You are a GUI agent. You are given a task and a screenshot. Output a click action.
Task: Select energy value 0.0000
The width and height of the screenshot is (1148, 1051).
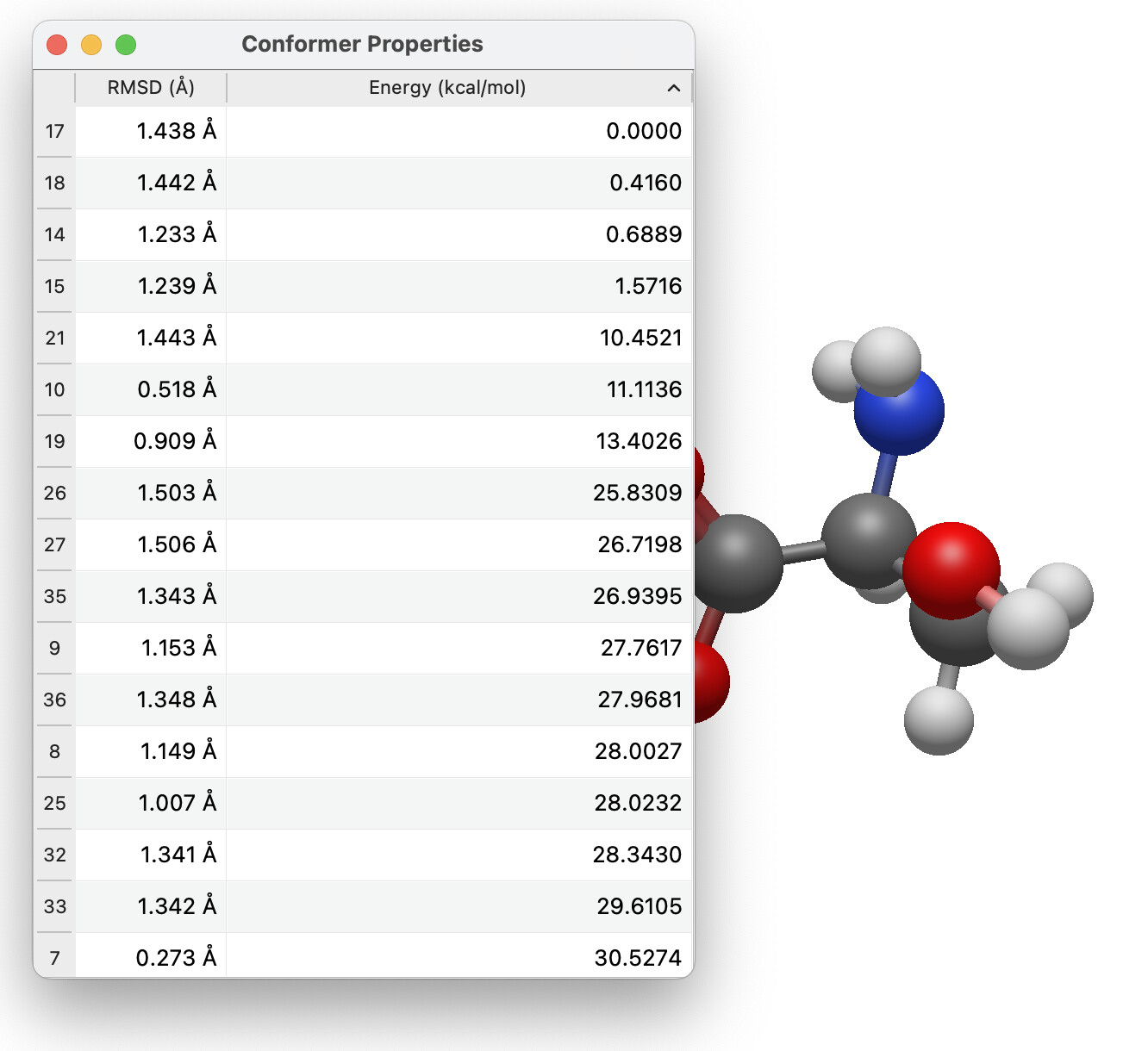[x=459, y=131]
